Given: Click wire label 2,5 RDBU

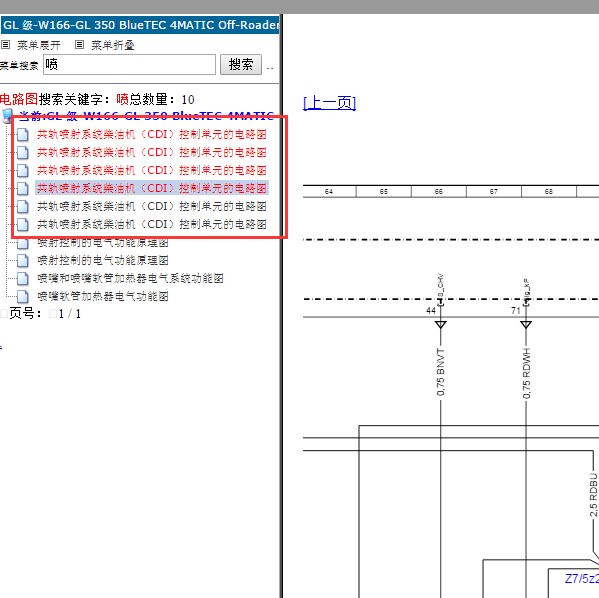Looking at the screenshot, I should click(x=593, y=495).
